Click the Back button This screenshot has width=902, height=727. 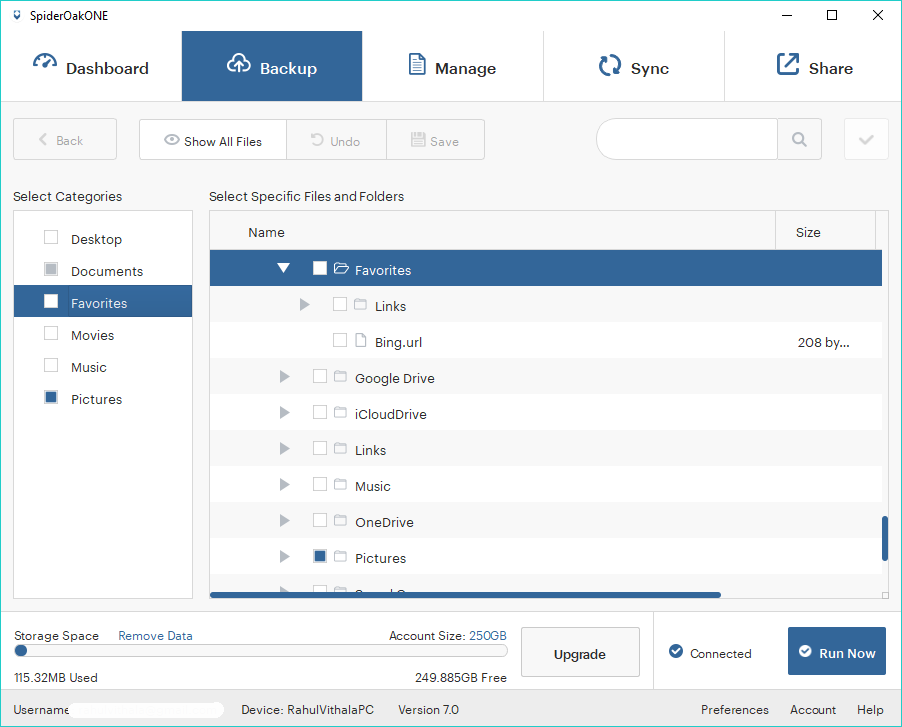pos(65,139)
